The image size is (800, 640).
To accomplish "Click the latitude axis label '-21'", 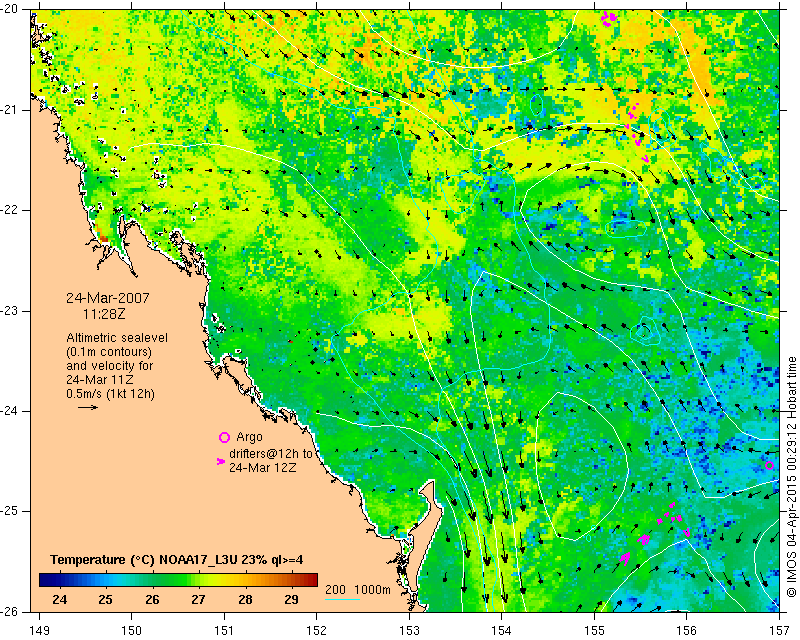I will click(x=10, y=110).
